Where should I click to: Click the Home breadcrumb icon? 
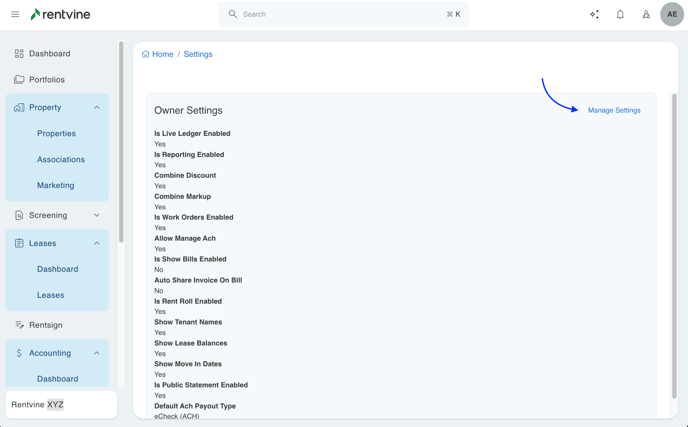click(146, 54)
